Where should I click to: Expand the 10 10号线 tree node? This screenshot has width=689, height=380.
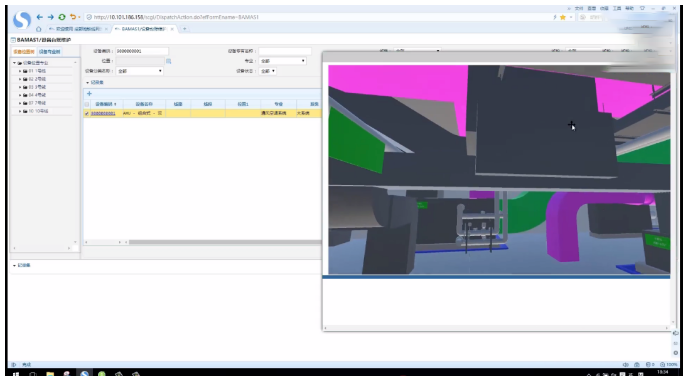[20, 111]
